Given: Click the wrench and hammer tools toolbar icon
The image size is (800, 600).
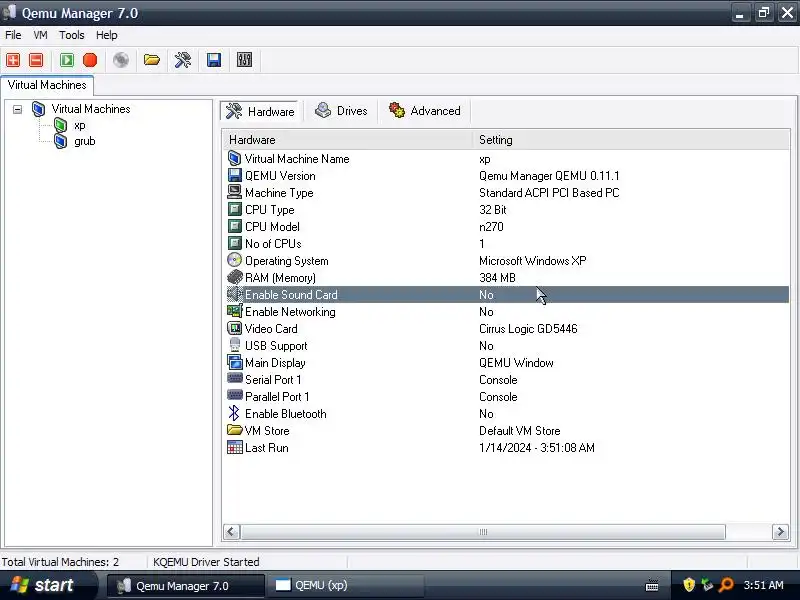Looking at the screenshot, I should click(x=183, y=60).
